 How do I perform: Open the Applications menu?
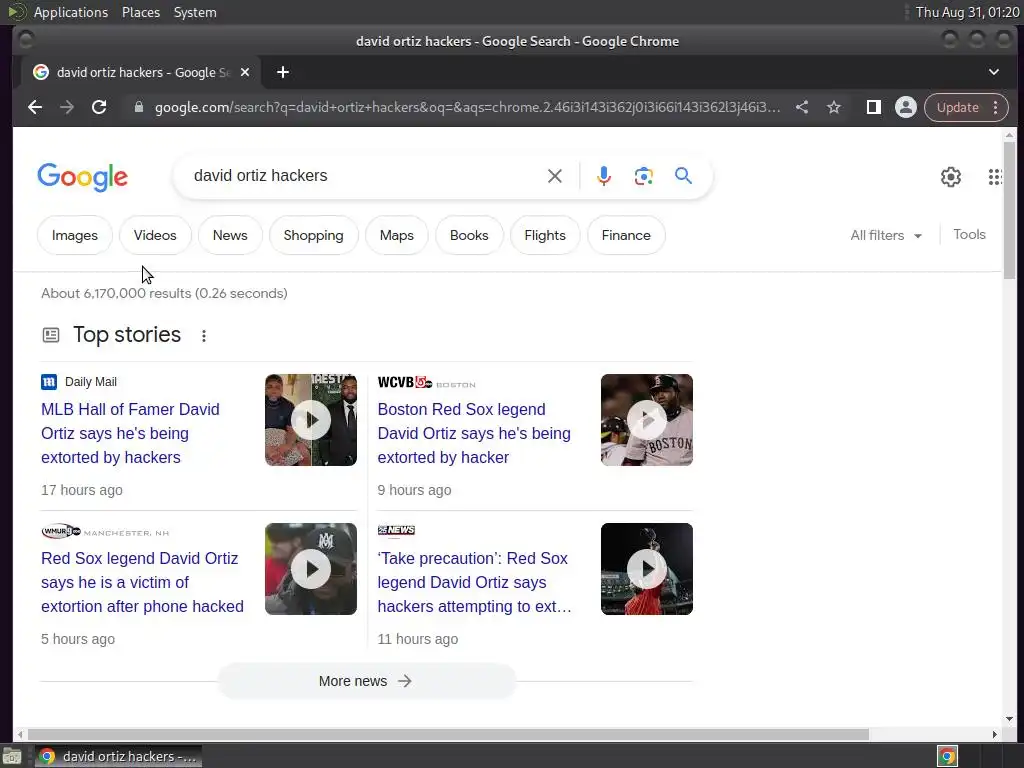coord(71,12)
